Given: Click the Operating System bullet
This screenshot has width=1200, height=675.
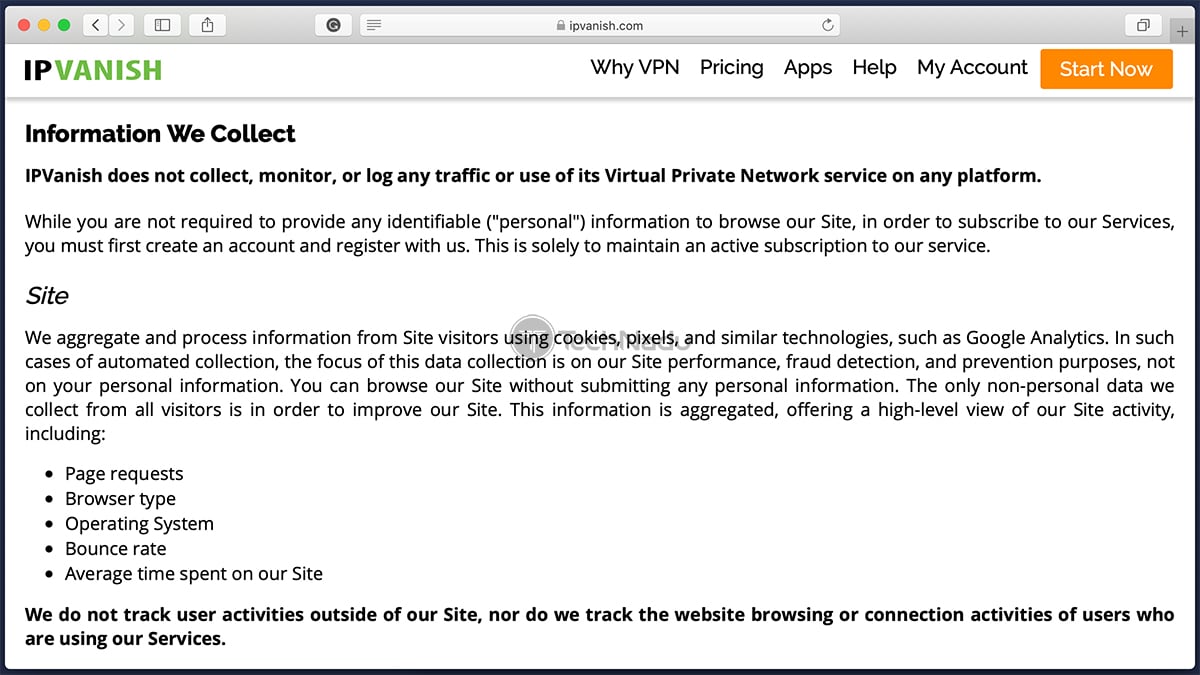Looking at the screenshot, I should (139, 524).
